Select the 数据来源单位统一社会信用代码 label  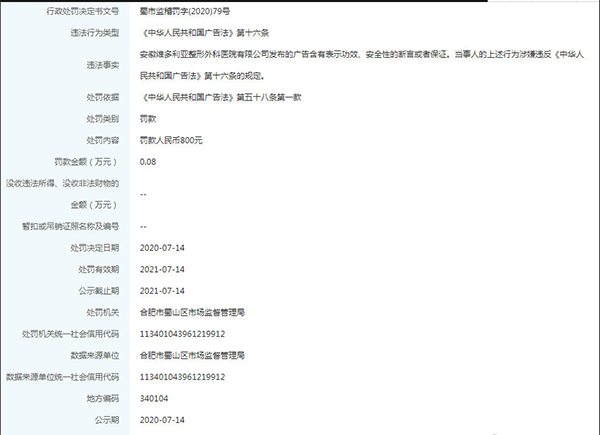pyautogui.click(x=62, y=377)
